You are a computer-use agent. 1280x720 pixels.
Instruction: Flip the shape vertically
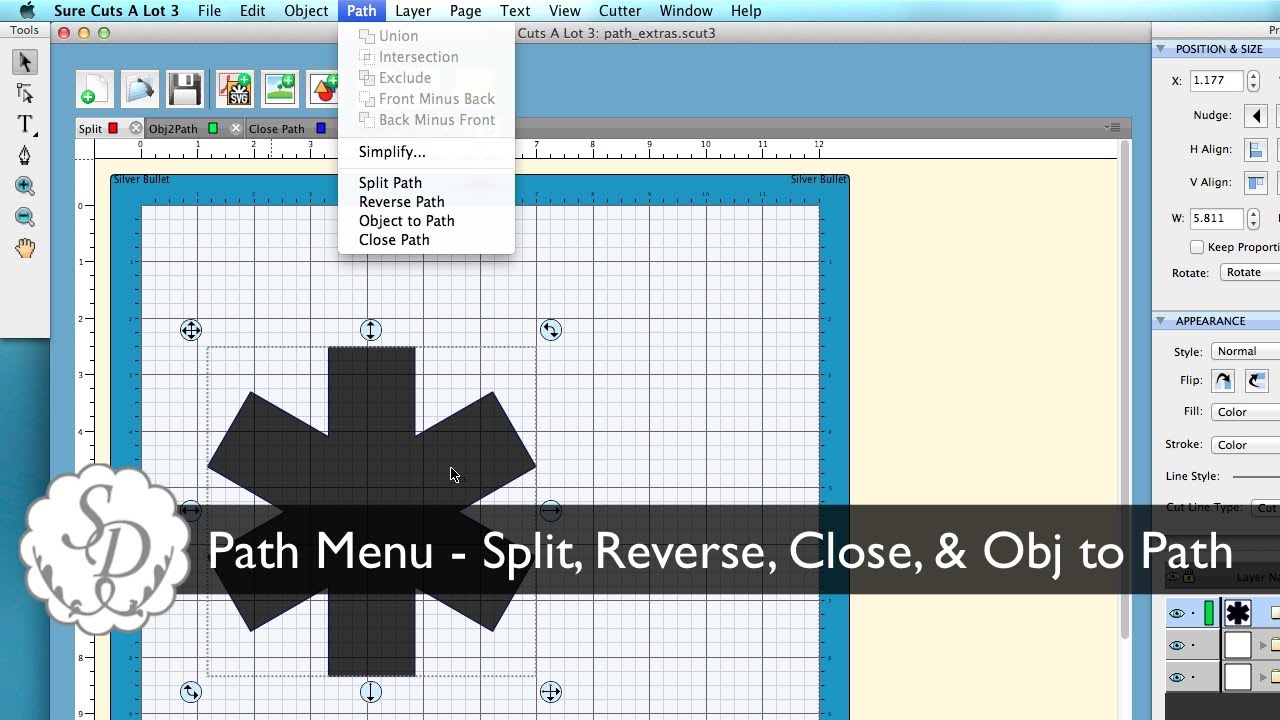point(1257,381)
